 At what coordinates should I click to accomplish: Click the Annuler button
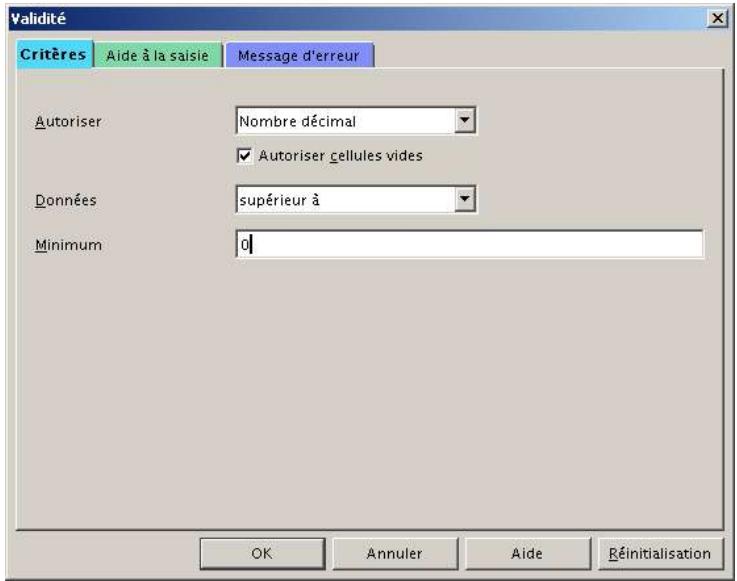(395, 553)
